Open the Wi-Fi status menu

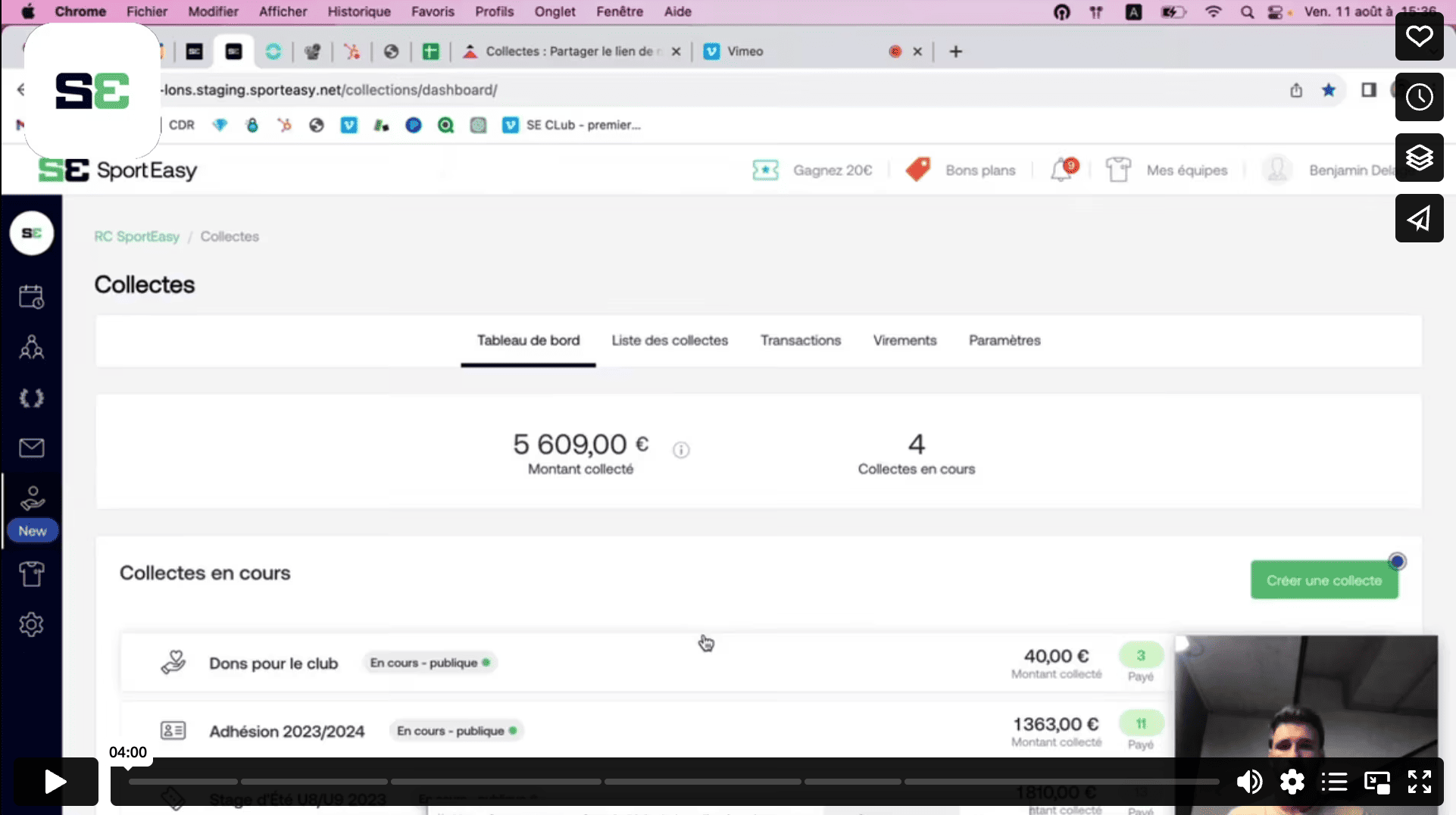pyautogui.click(x=1213, y=11)
